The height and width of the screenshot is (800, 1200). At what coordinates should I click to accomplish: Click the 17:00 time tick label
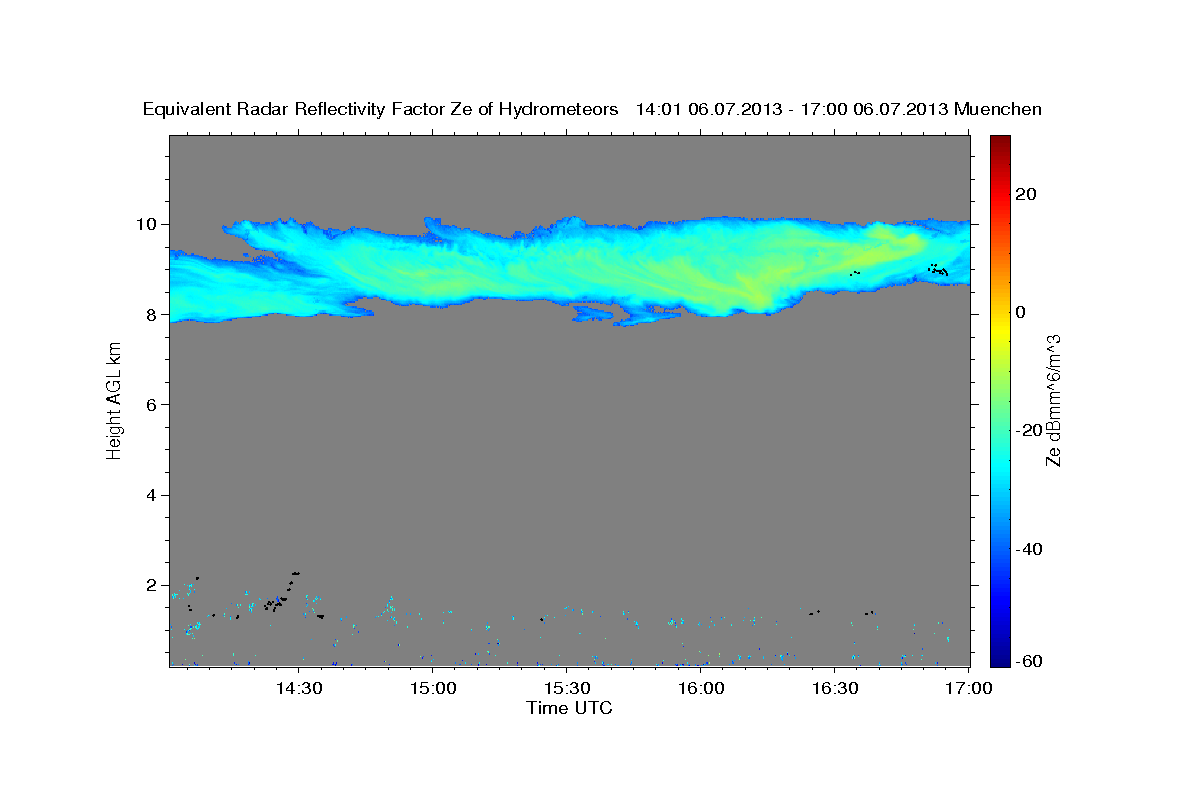(969, 688)
